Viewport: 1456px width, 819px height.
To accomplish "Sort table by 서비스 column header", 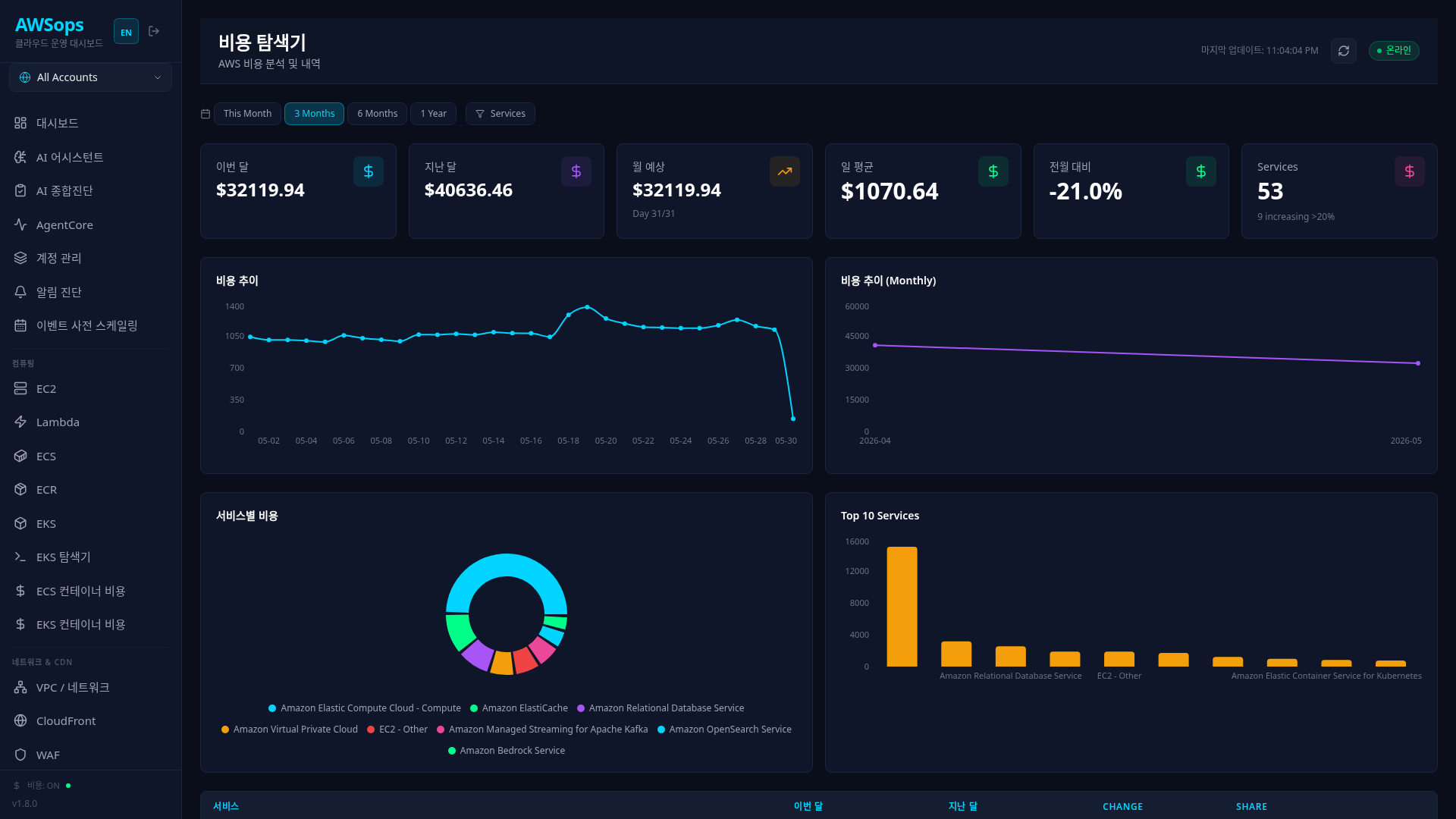I will click(x=226, y=806).
